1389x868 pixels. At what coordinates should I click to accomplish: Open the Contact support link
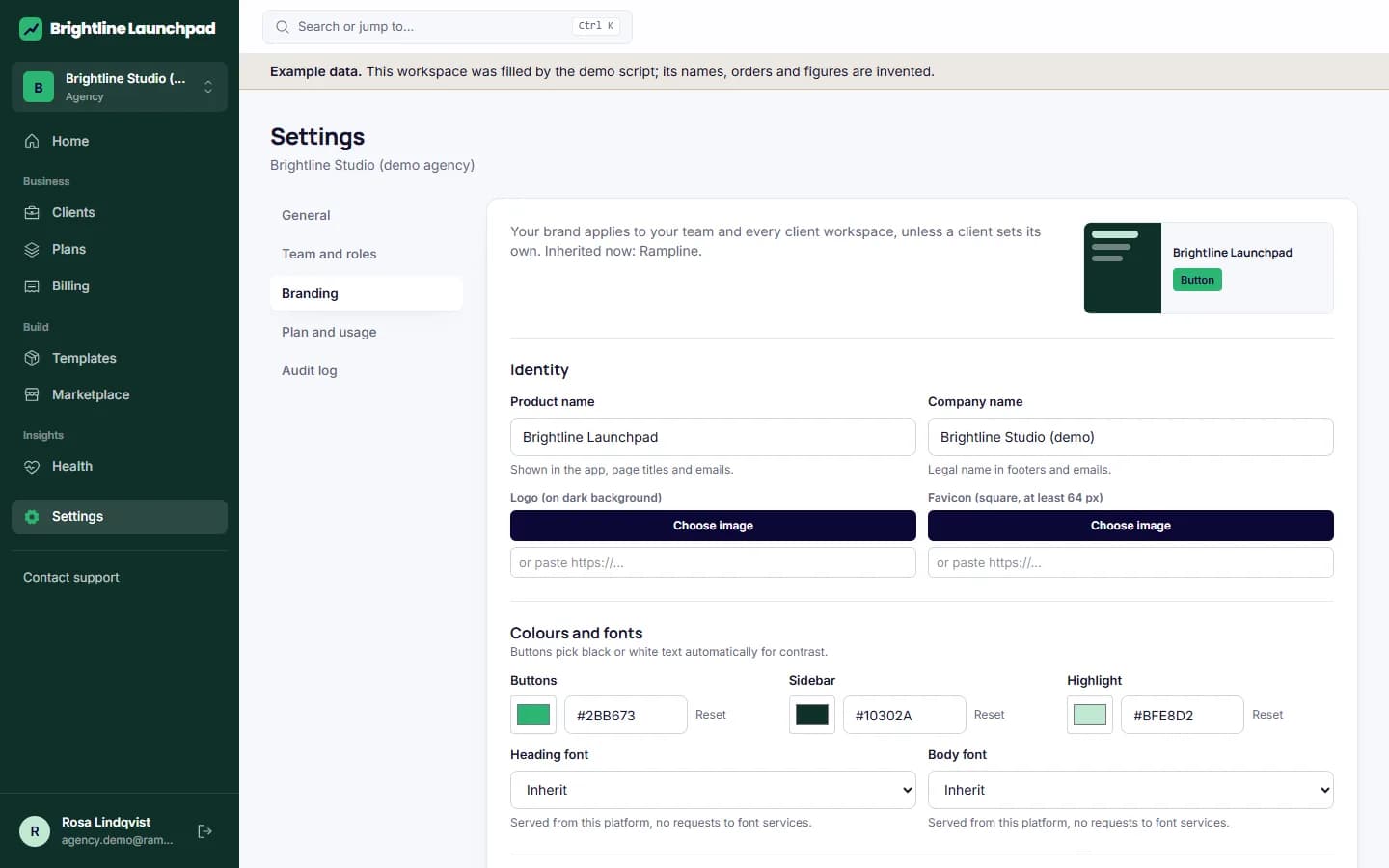[71, 577]
